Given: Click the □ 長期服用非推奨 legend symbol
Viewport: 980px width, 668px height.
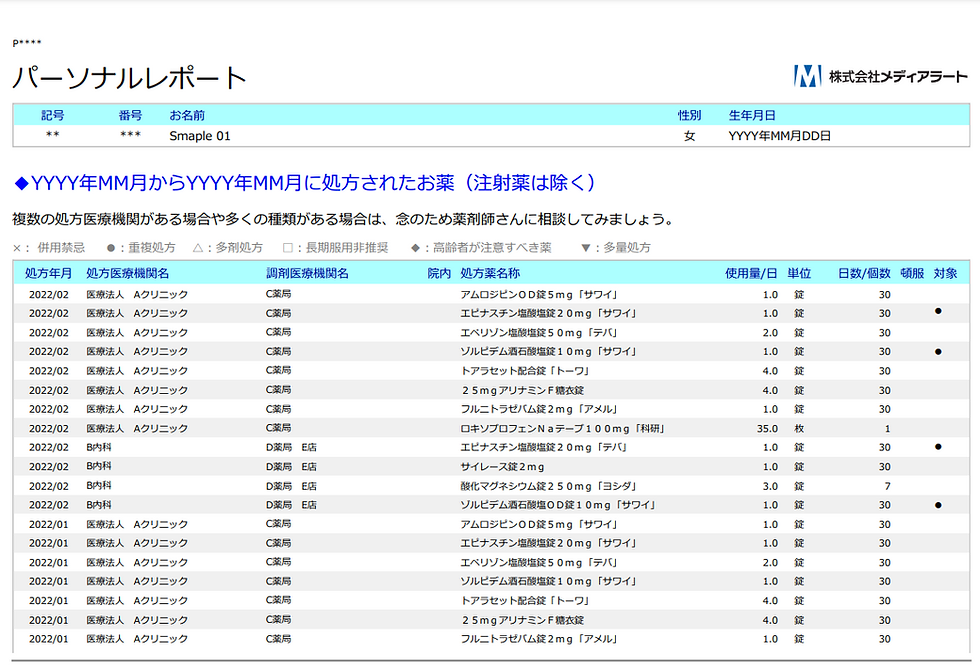Looking at the screenshot, I should pos(288,248).
